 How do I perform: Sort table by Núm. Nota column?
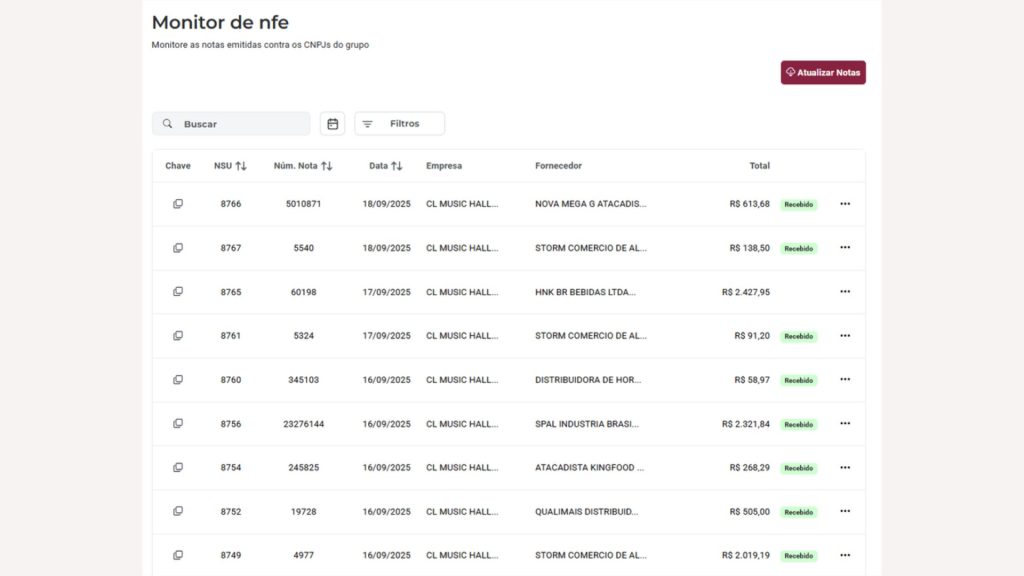click(303, 166)
